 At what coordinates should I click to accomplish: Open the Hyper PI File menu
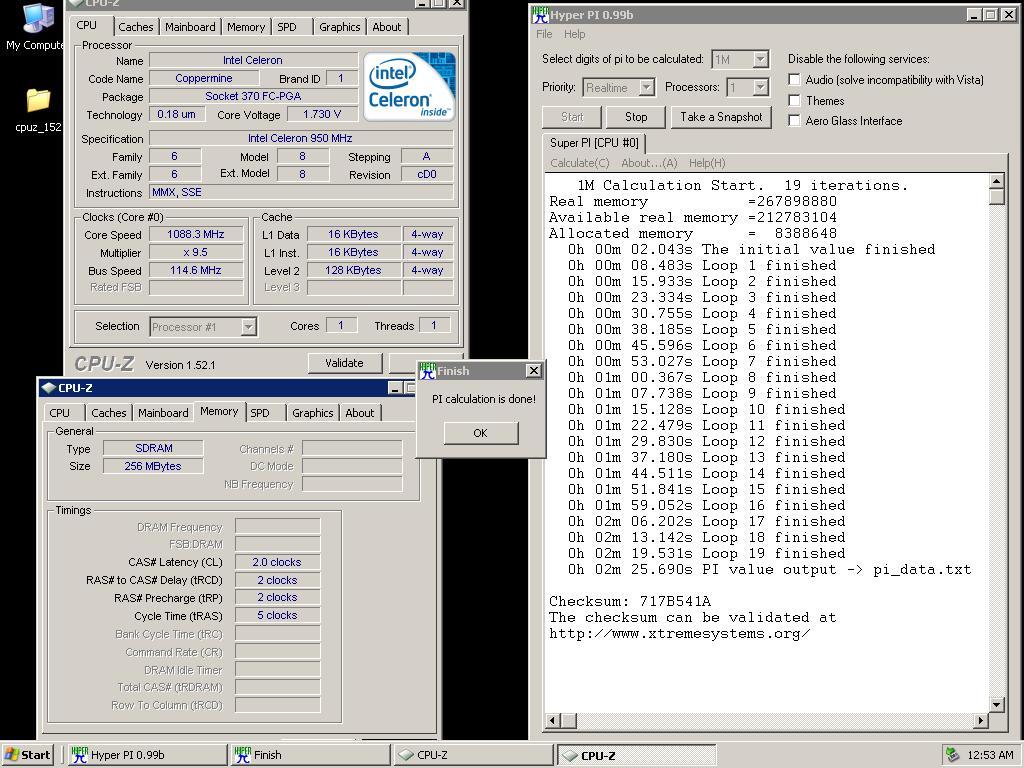click(544, 34)
